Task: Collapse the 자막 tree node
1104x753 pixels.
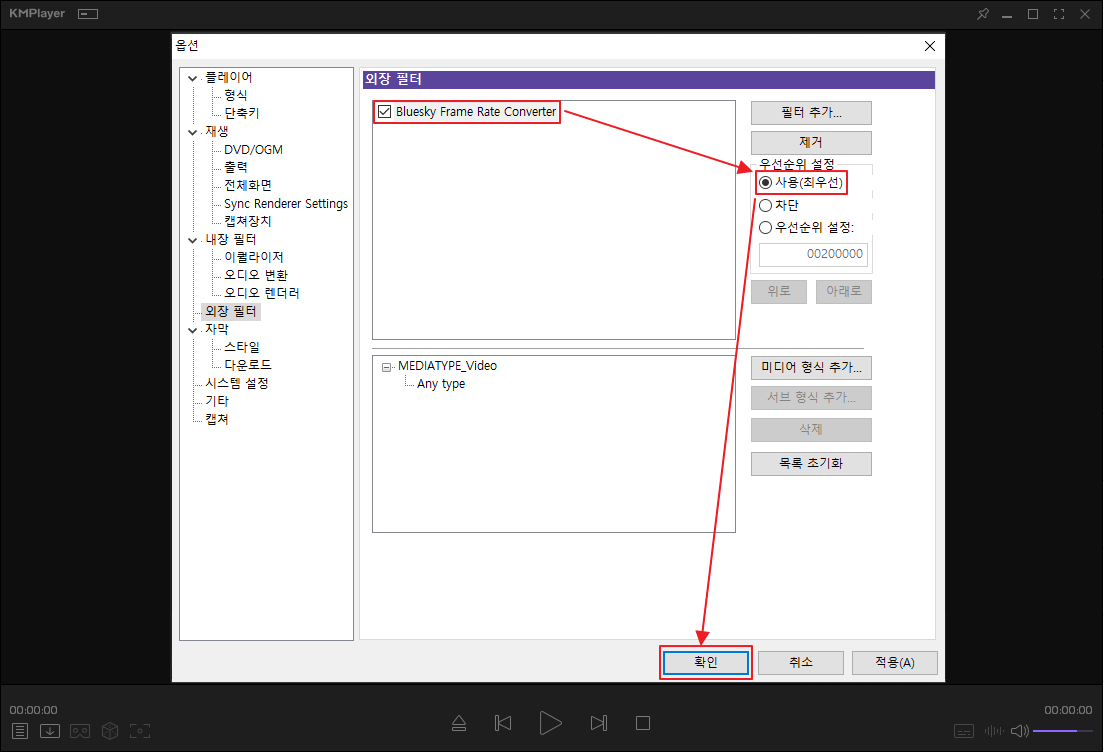Action: (x=192, y=330)
